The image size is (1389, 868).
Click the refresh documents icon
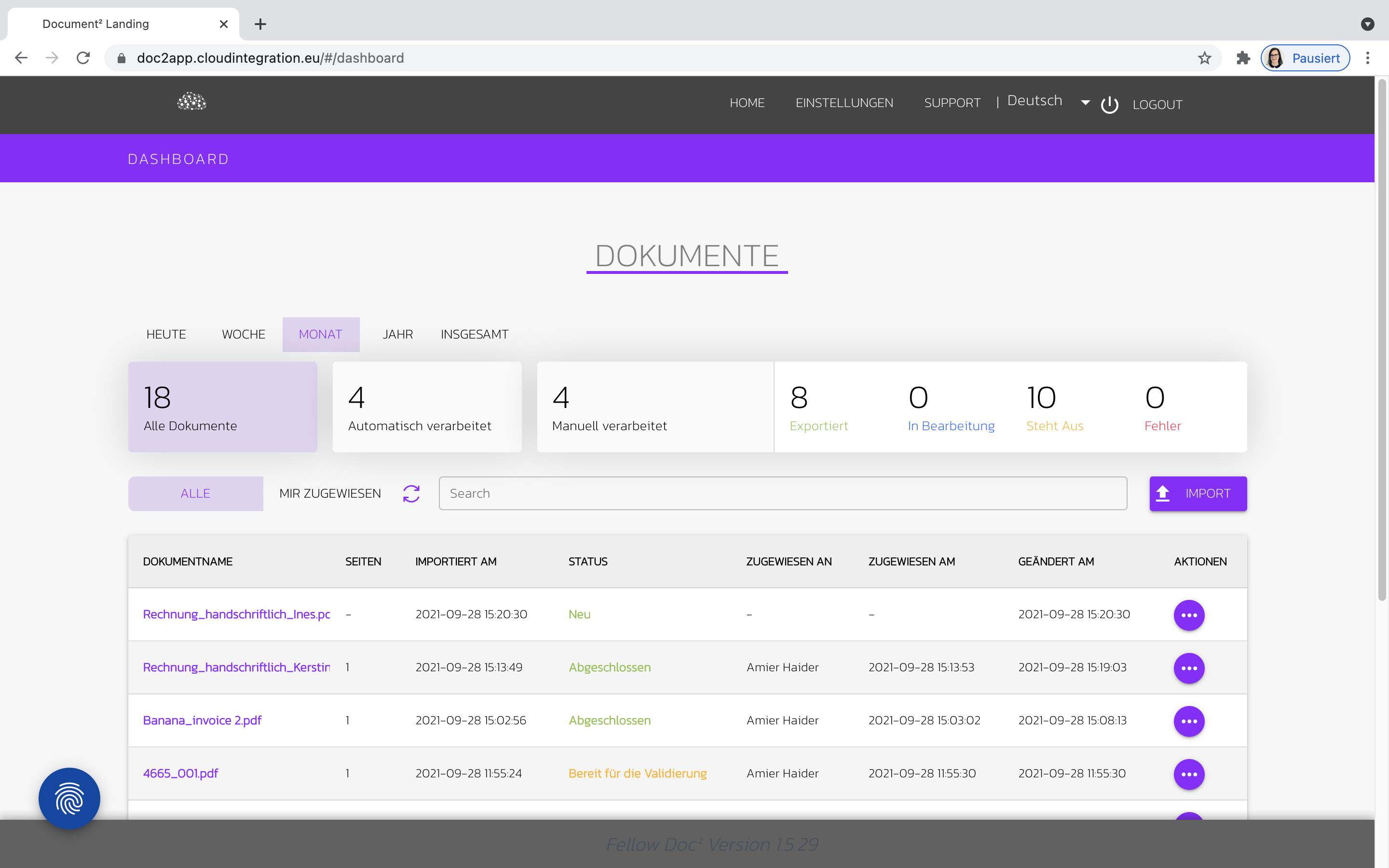click(x=411, y=493)
